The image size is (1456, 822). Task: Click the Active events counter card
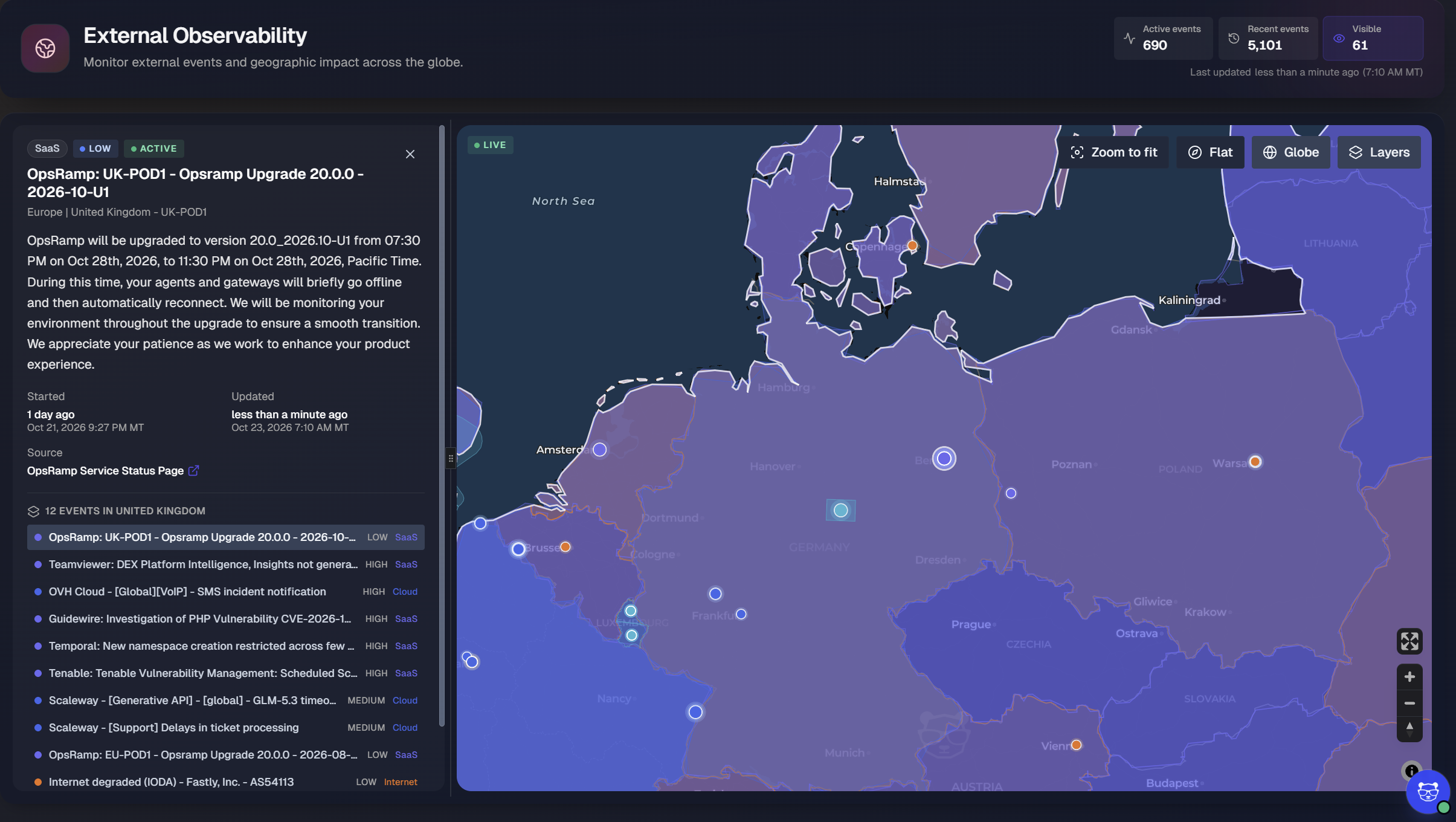1163,38
